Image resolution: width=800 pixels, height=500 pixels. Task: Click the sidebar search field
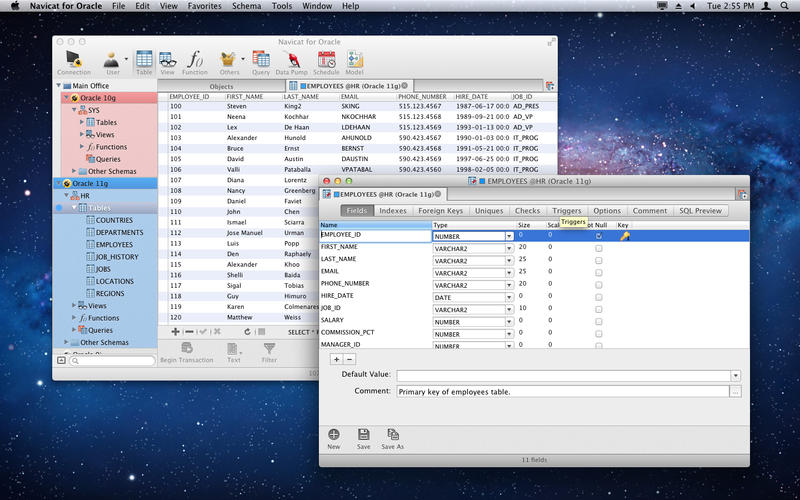(112, 360)
